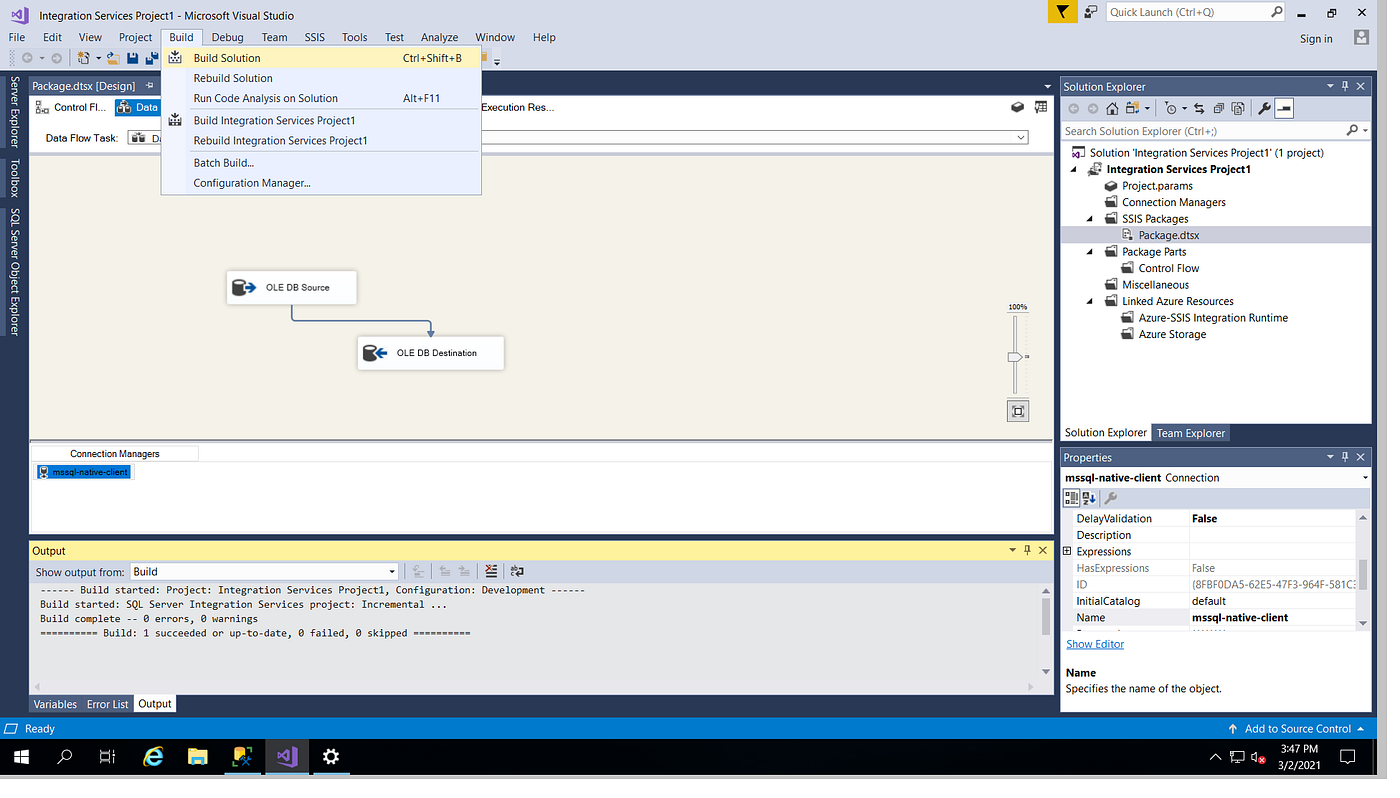Collapse the SSIS Packages folder
Viewport: 1400px width, 798px height.
point(1091,218)
